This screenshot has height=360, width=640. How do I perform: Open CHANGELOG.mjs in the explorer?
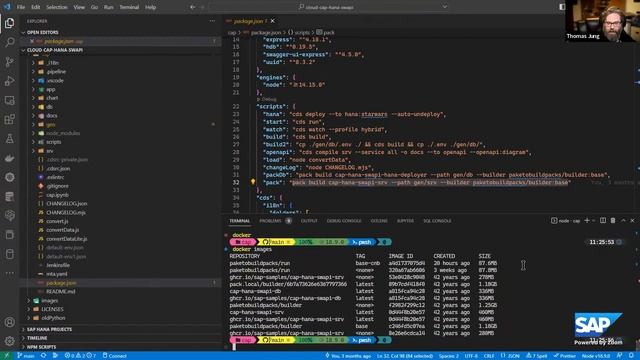coord(66,212)
